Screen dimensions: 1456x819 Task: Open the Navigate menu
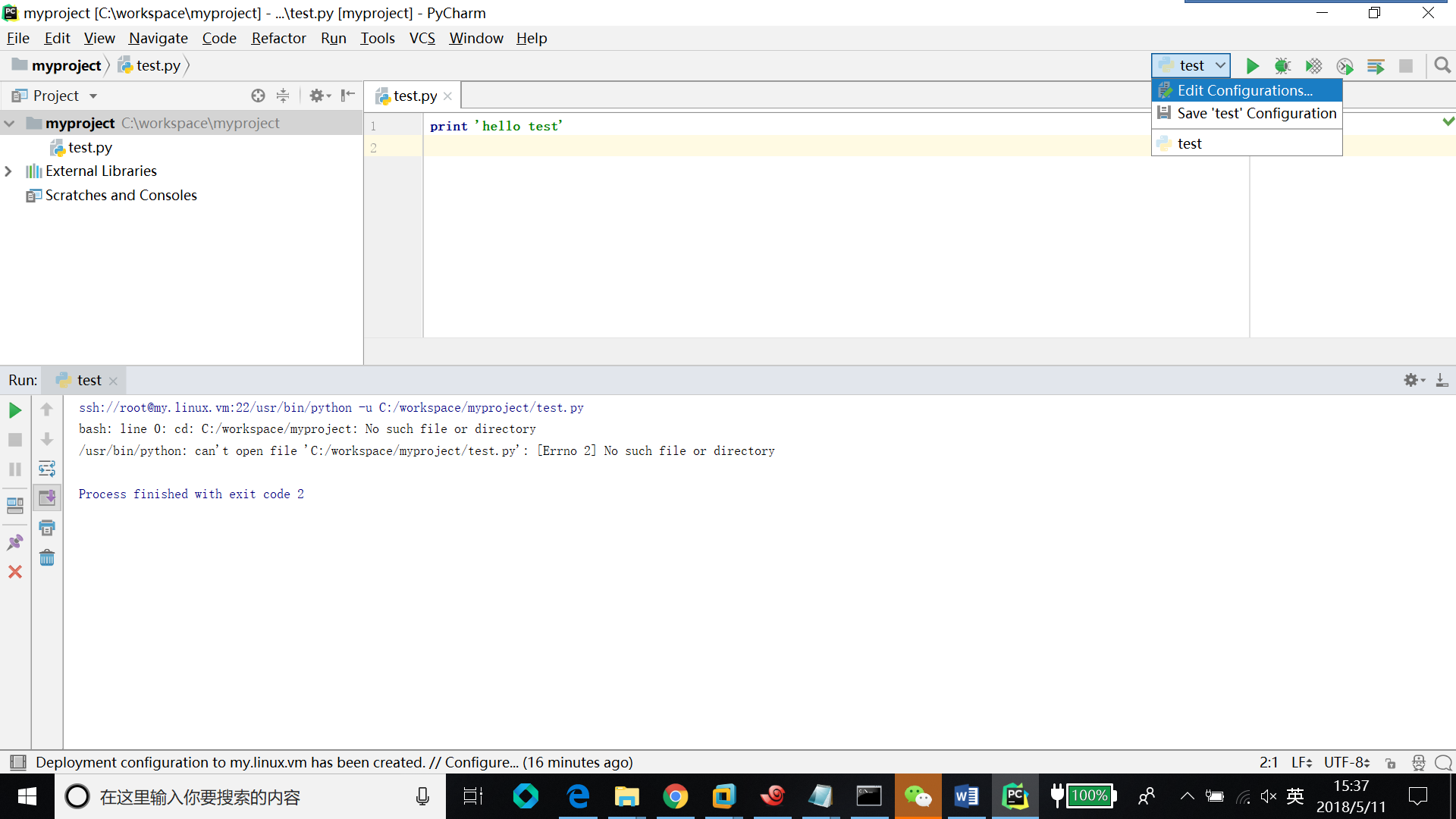coord(158,38)
